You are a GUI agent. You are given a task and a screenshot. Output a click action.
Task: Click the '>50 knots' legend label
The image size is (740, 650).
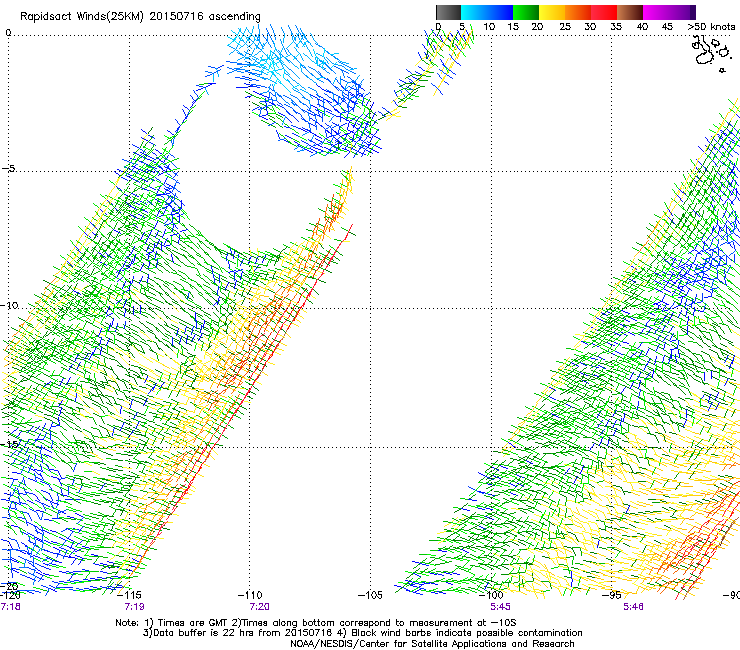pos(711,27)
